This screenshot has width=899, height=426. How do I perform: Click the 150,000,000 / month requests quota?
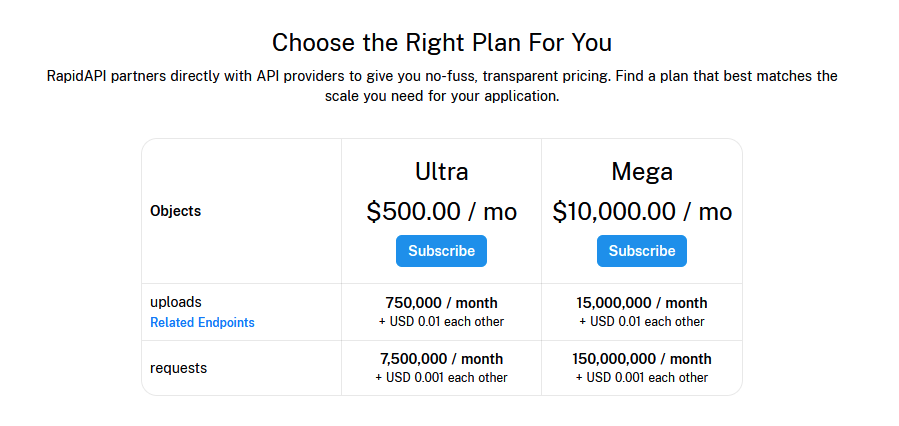[x=642, y=359]
